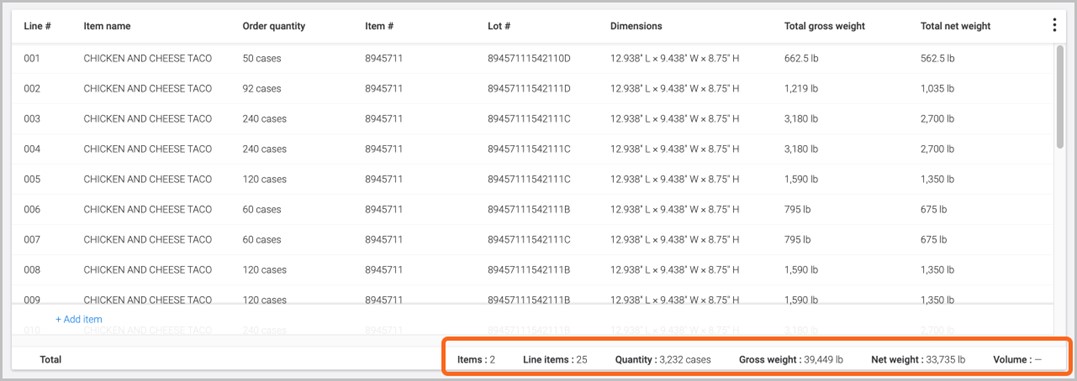1077x381 pixels.
Task: Select line number 004 cell
Action: pyautogui.click(x=32, y=149)
